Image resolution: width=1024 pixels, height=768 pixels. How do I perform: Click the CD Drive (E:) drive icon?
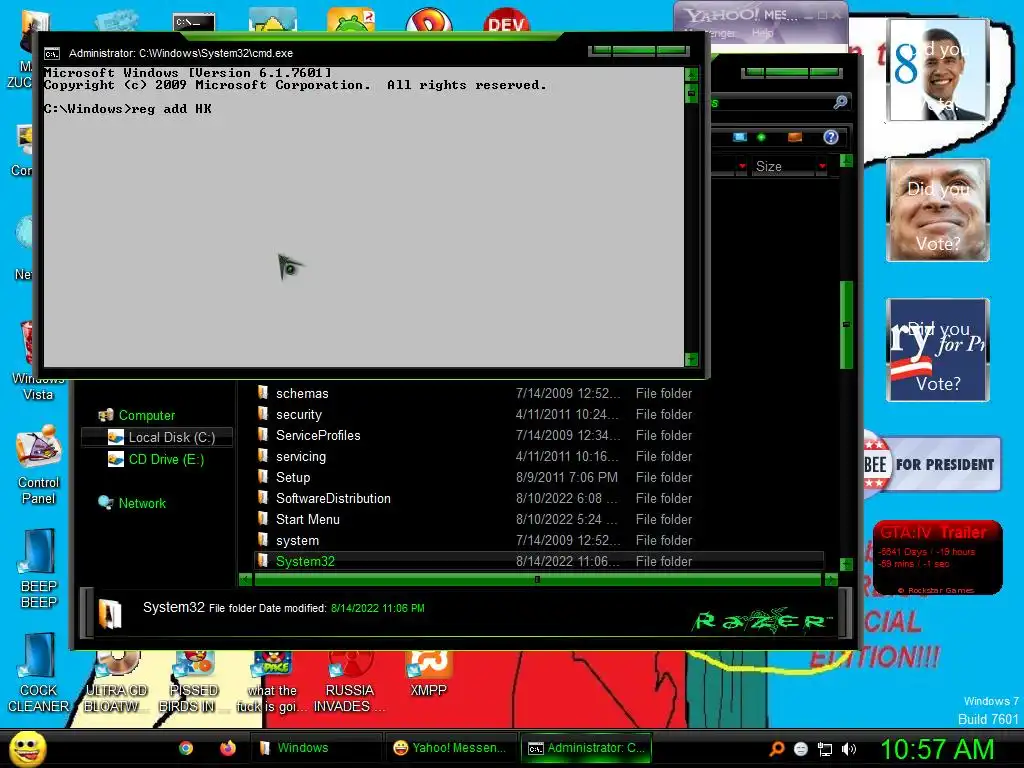pyautogui.click(x=116, y=460)
